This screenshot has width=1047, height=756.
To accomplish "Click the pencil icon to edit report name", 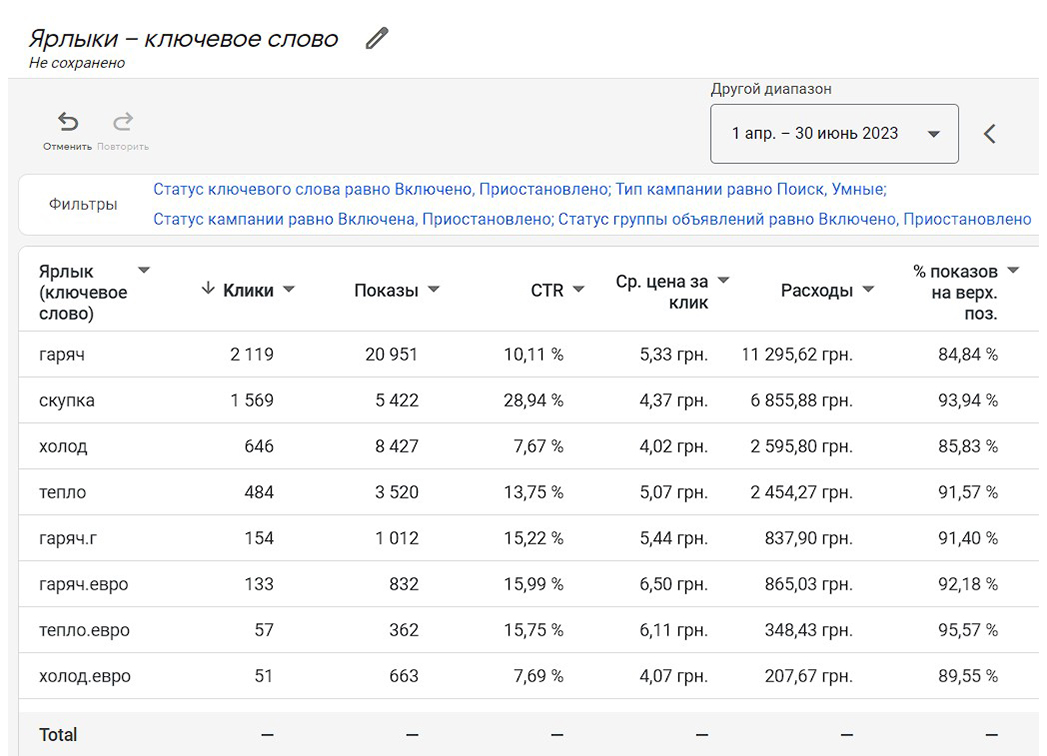I will 377,38.
